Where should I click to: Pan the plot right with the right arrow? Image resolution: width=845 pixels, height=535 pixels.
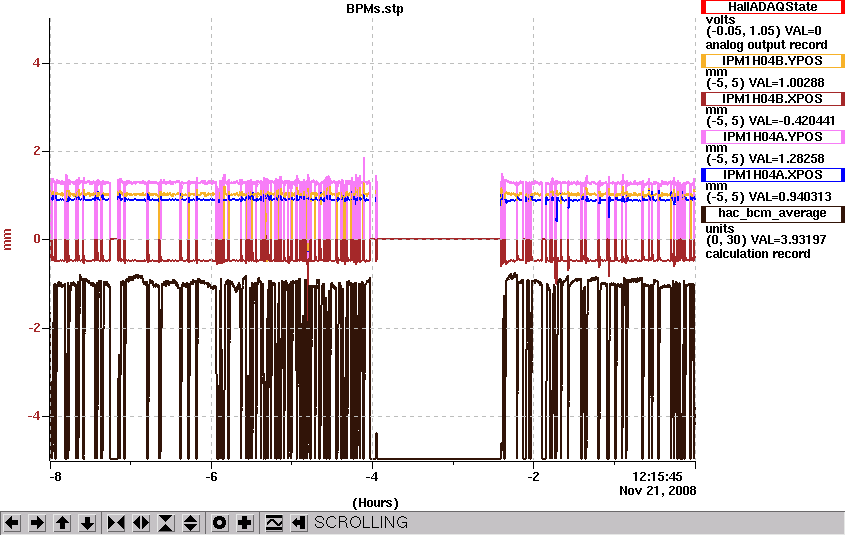(x=37, y=523)
